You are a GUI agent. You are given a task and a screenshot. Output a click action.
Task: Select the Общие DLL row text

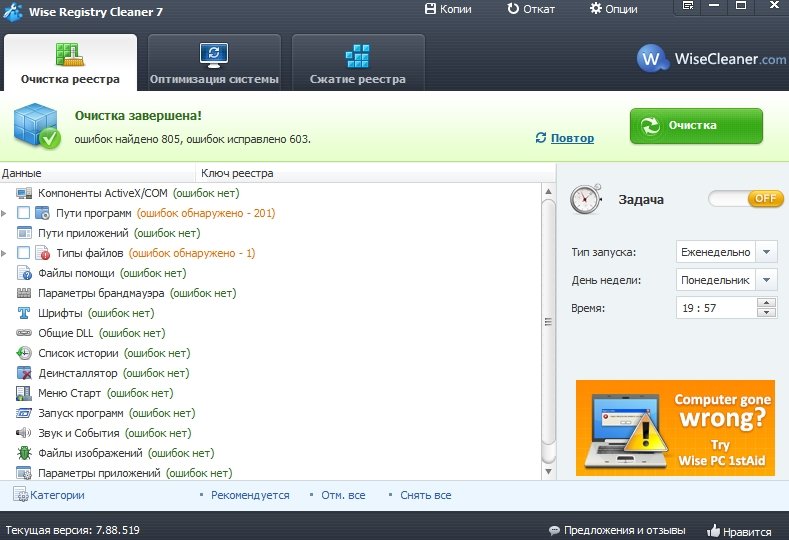click(102, 333)
